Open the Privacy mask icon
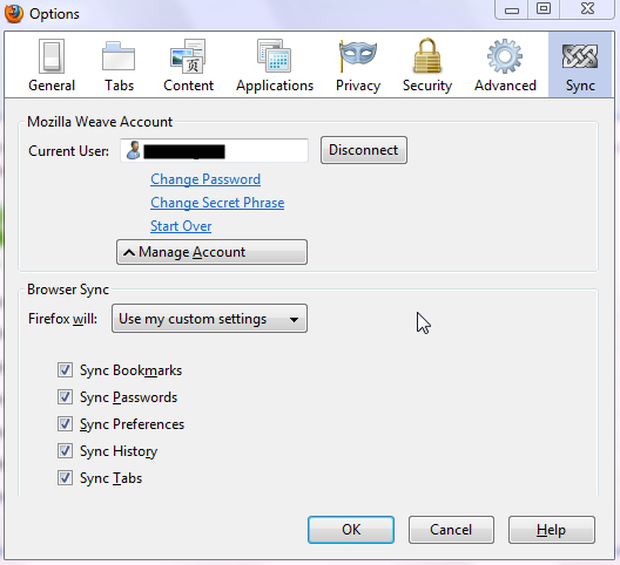The height and width of the screenshot is (565, 620). (357, 57)
